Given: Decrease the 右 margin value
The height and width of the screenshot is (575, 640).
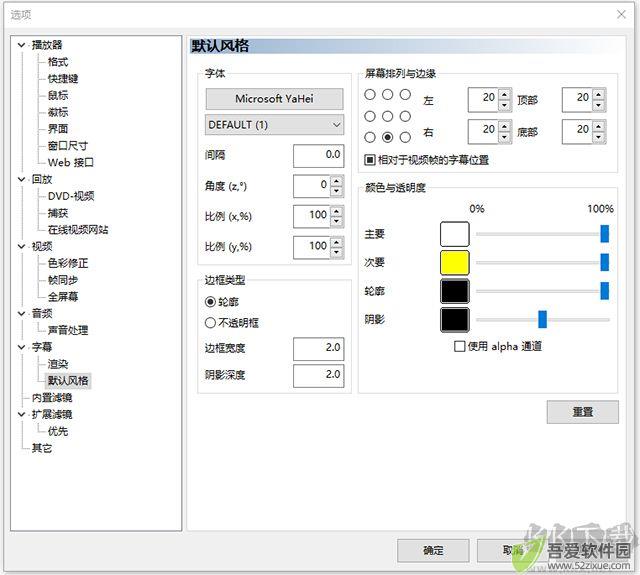Looking at the screenshot, I should [x=505, y=138].
